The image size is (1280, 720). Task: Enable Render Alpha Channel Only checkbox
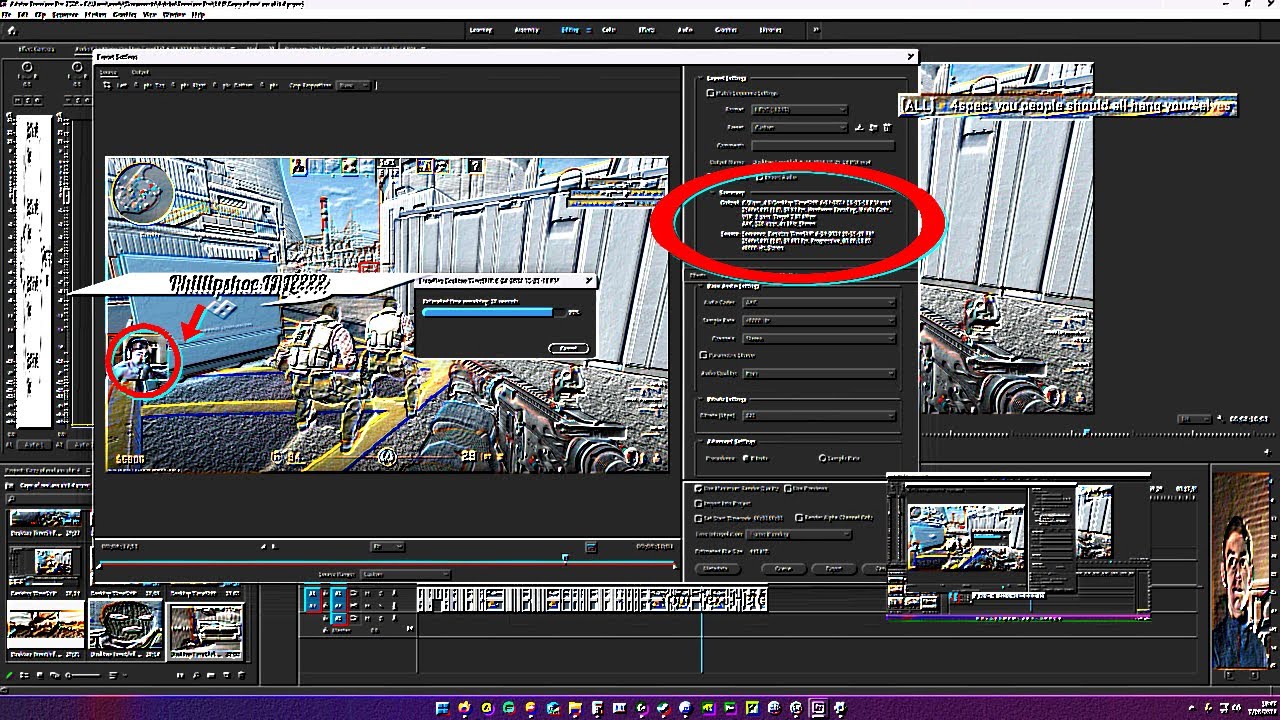click(799, 518)
